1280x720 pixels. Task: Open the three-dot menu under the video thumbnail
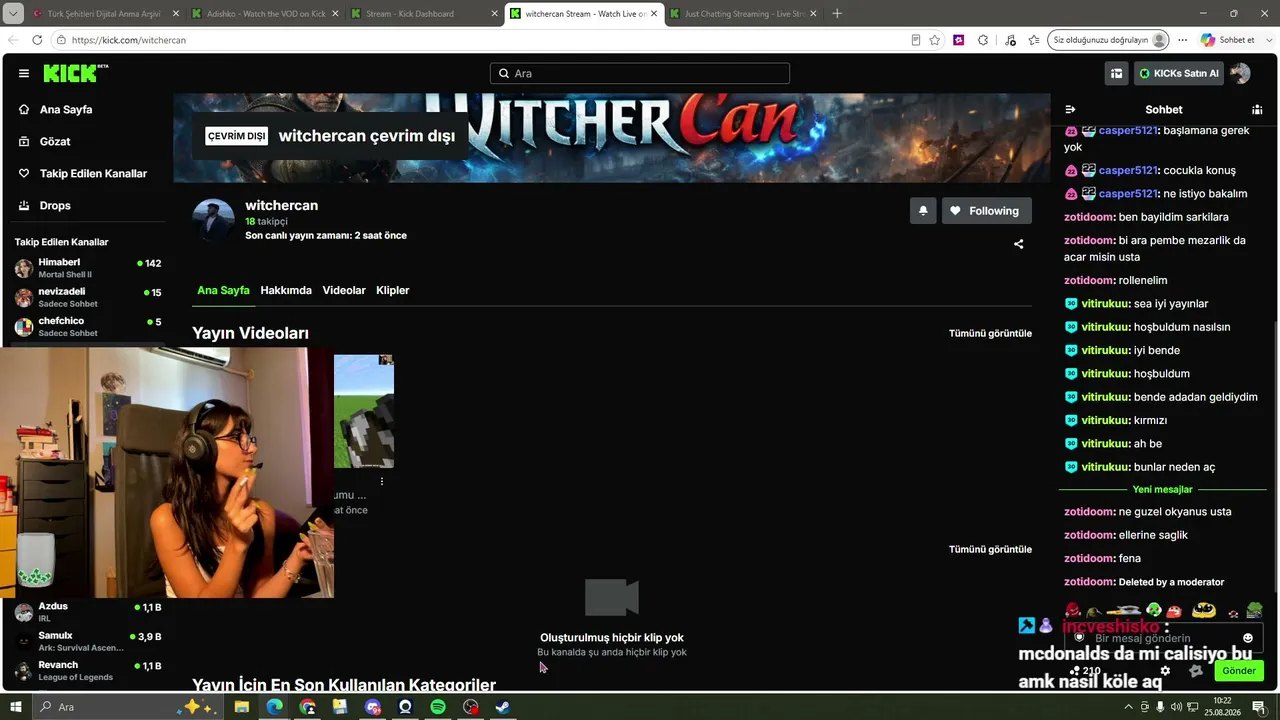pyautogui.click(x=382, y=481)
